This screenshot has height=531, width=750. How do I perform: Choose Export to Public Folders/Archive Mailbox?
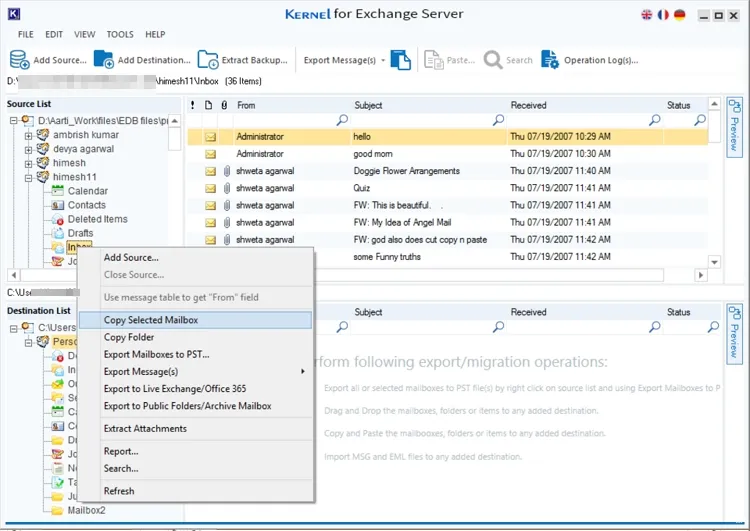[196, 406]
